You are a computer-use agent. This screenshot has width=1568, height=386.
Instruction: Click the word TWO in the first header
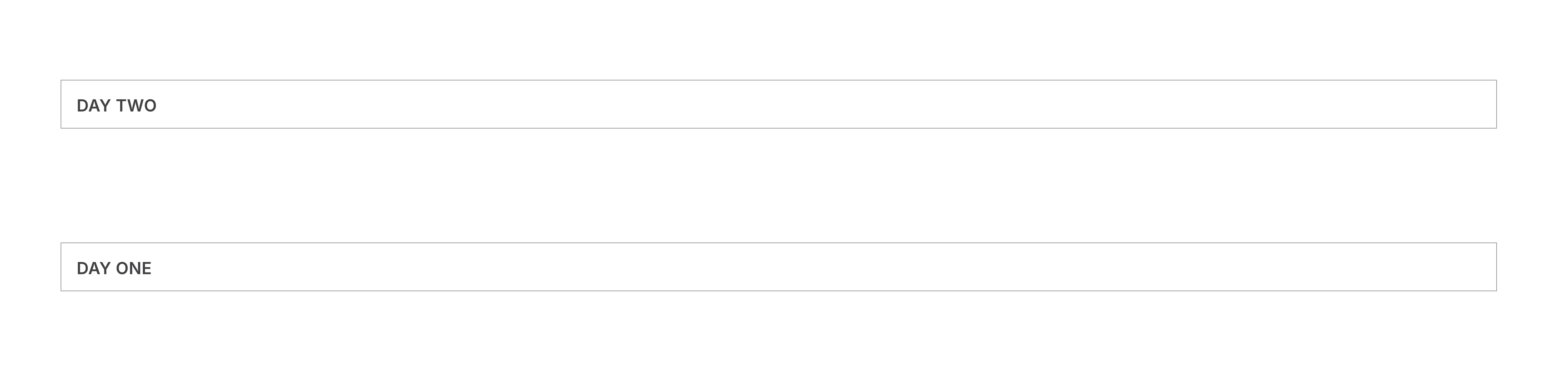tap(136, 105)
